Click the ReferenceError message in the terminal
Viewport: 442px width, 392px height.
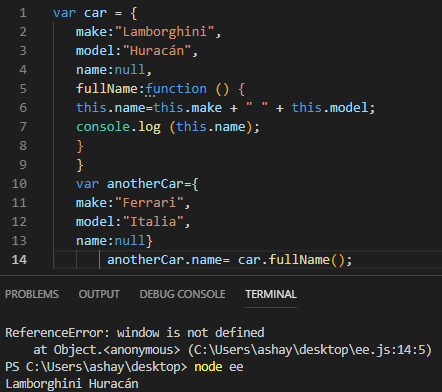coord(135,333)
